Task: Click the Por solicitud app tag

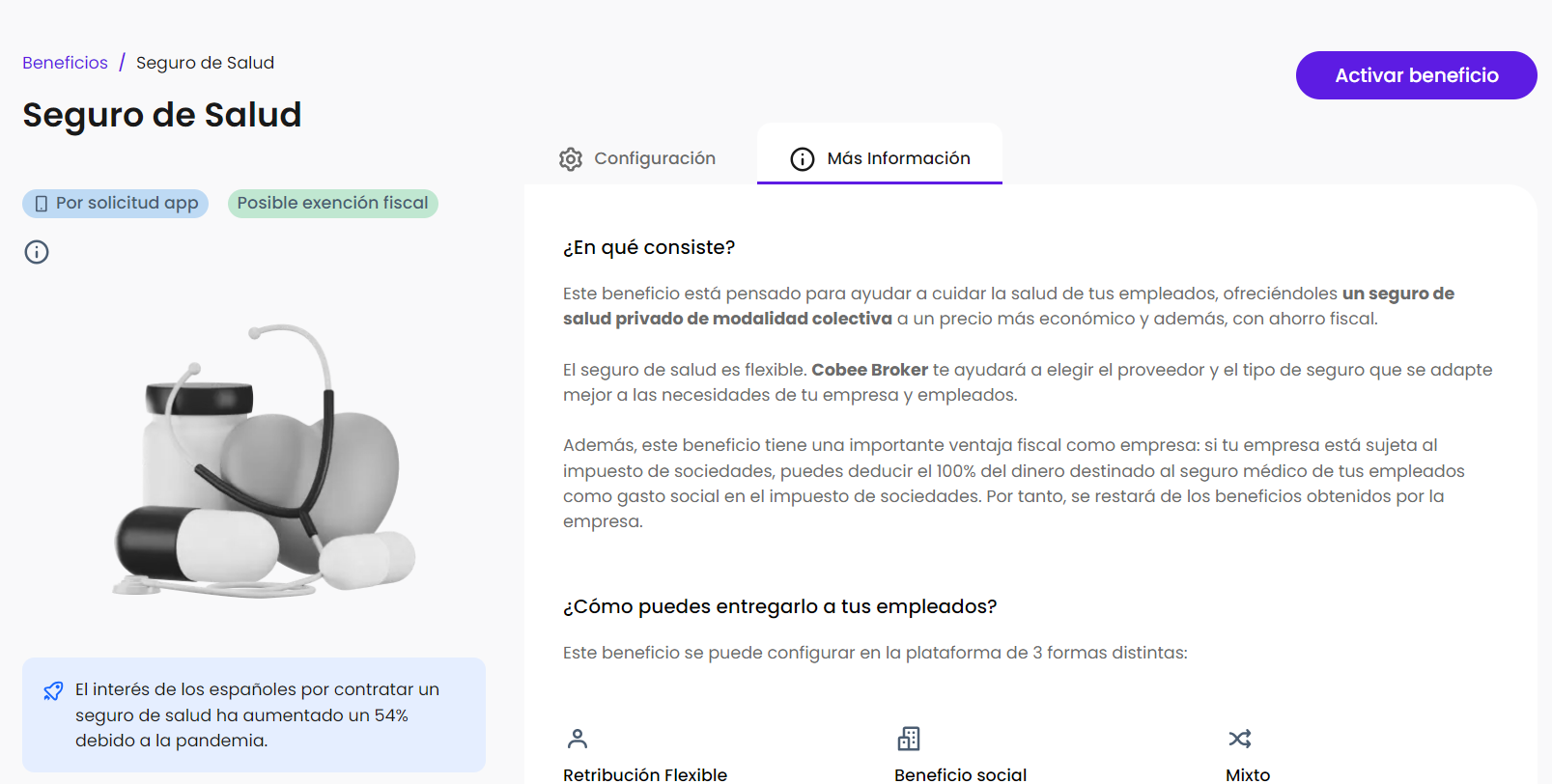Action: tap(116, 203)
